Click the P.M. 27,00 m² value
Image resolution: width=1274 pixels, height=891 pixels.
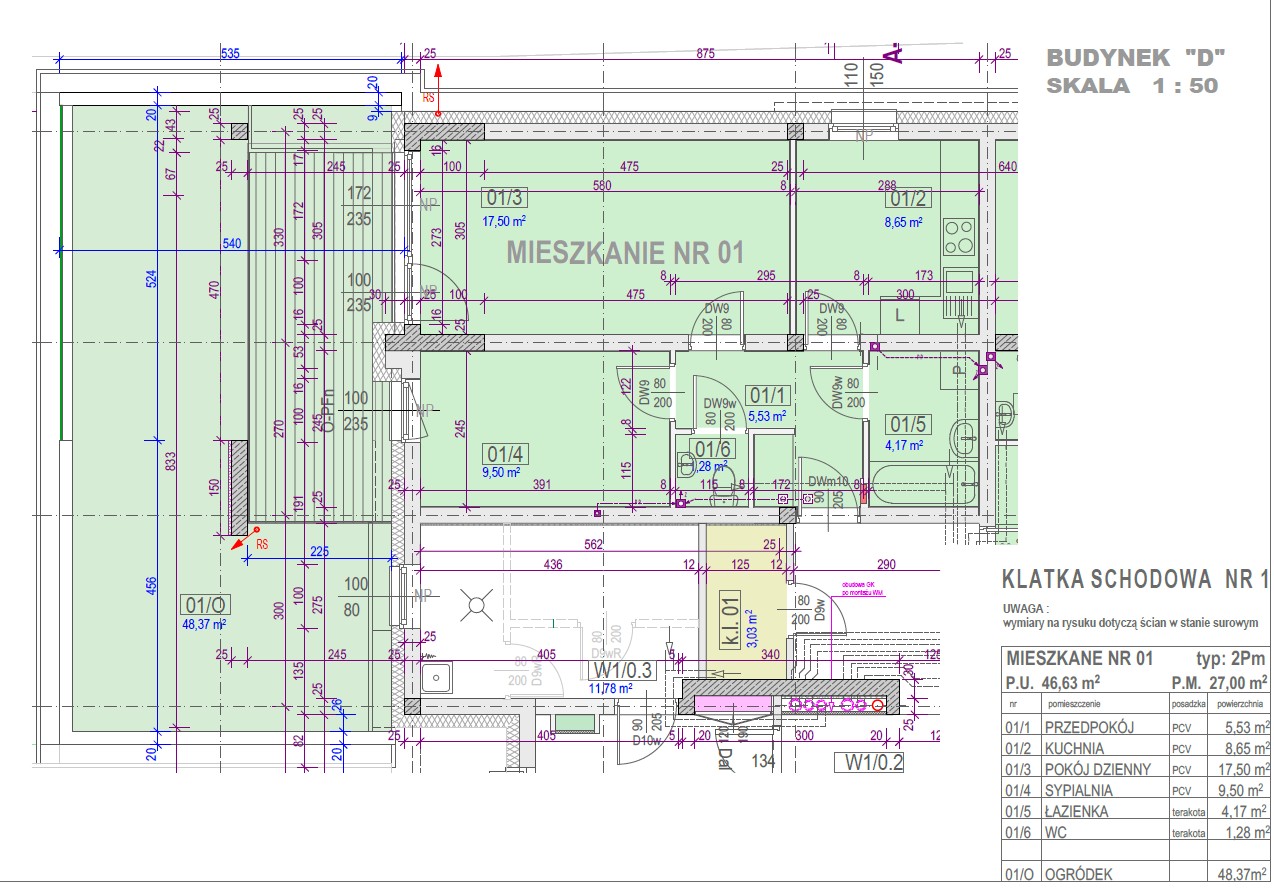pyautogui.click(x=1219, y=683)
